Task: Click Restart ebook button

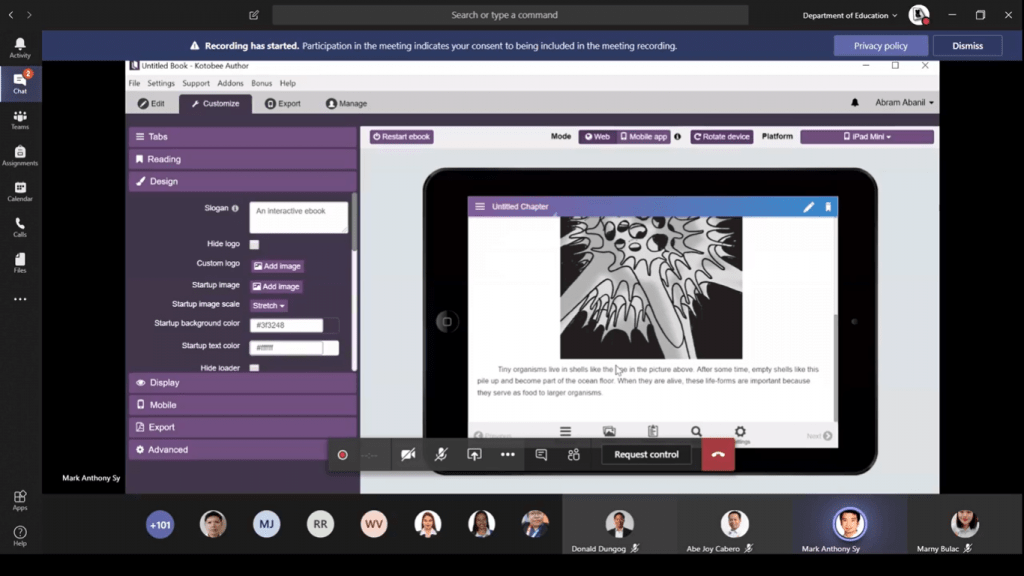Action: 402,136
